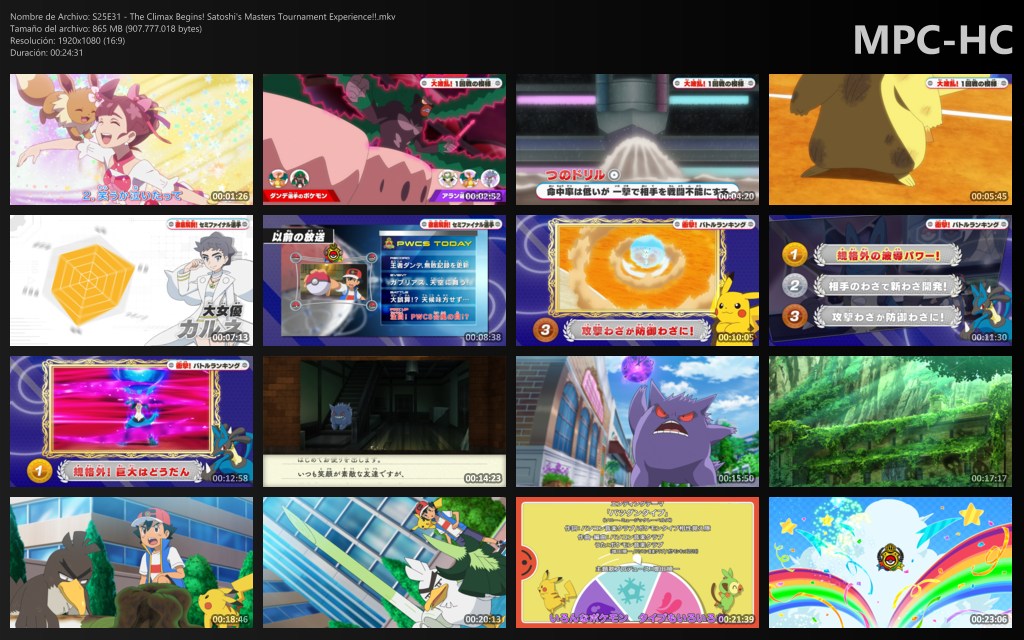Select the thumbnail timestamped 00:01:26
The width and height of the screenshot is (1024, 640).
coord(131,139)
